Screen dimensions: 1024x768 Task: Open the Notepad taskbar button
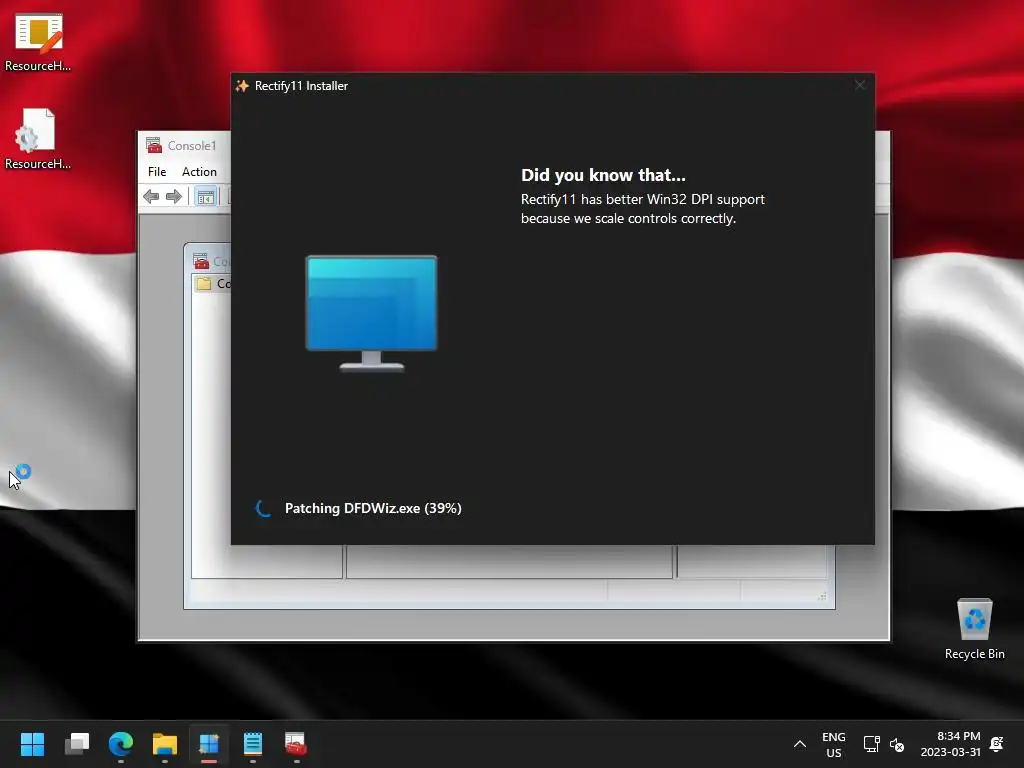point(253,744)
